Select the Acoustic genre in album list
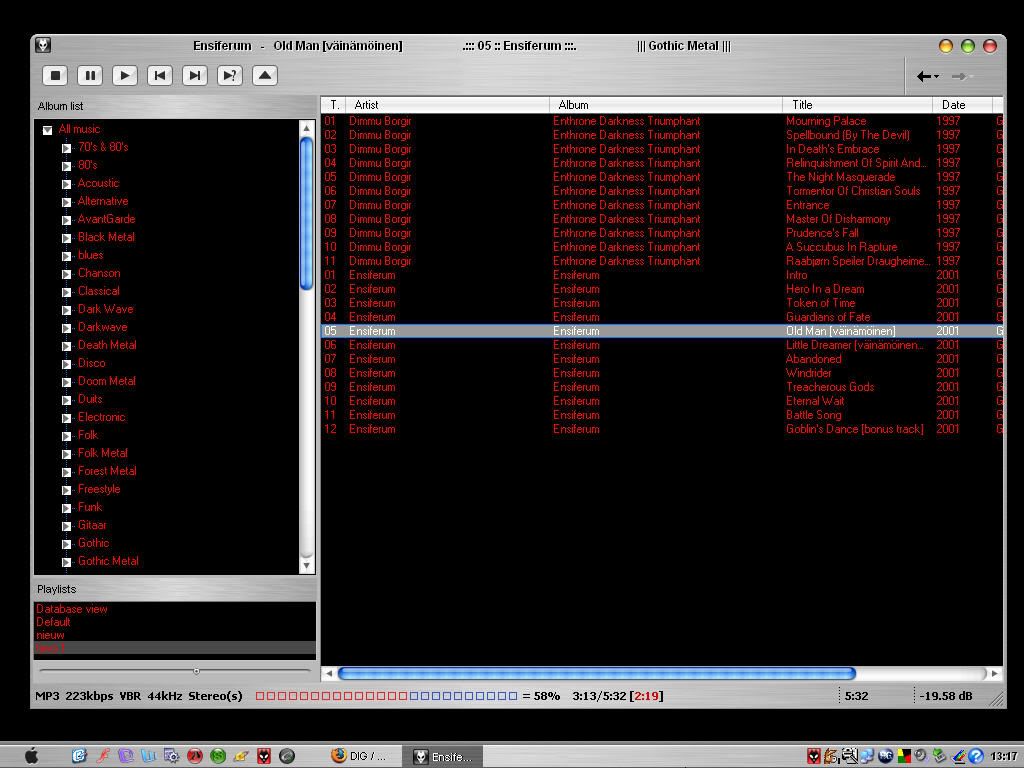Image resolution: width=1024 pixels, height=768 pixels. tap(98, 183)
